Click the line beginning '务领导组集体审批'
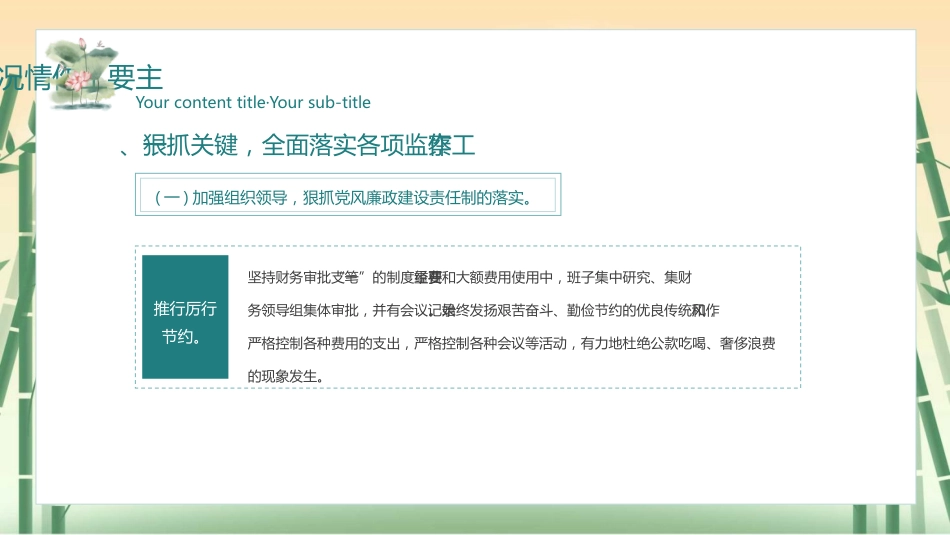This screenshot has width=950, height=535. click(483, 310)
